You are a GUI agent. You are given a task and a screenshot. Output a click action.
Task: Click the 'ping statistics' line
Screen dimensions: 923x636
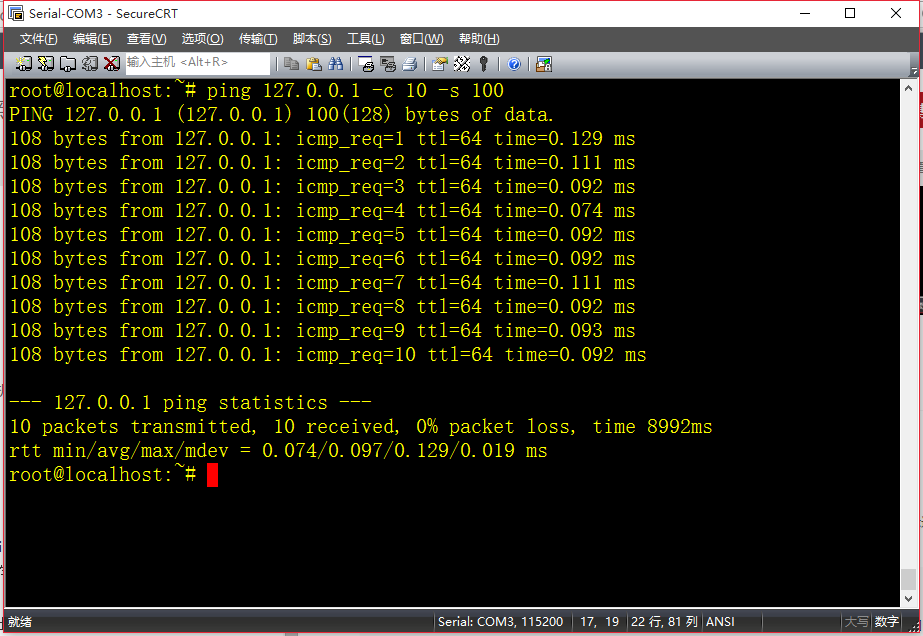(x=190, y=403)
